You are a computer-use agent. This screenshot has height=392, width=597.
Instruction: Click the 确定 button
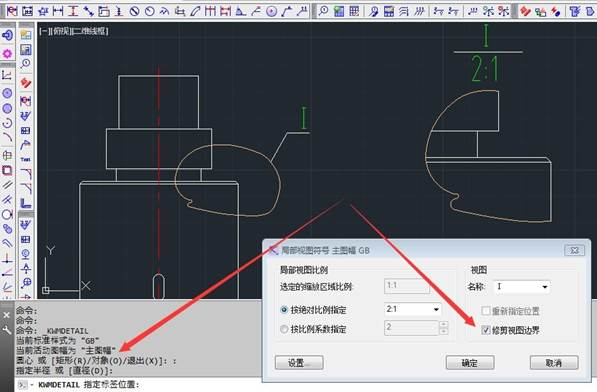[x=470, y=363]
